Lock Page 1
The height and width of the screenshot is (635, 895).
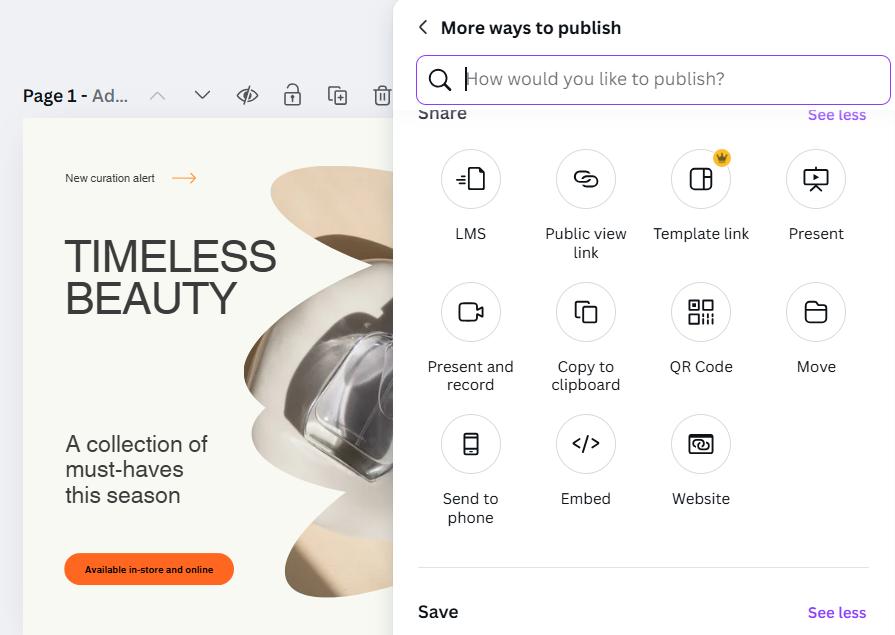[x=292, y=96]
